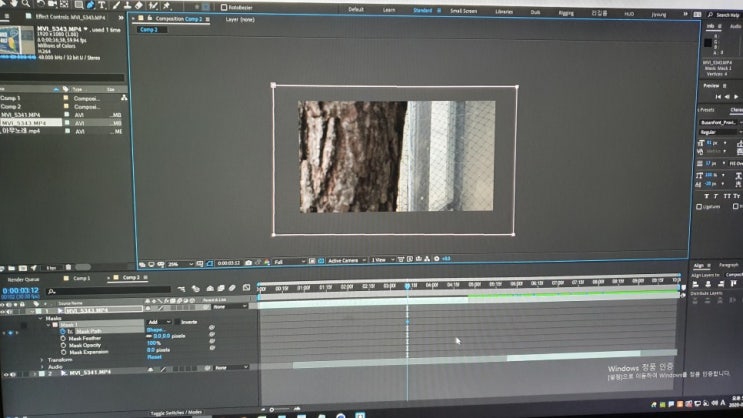
Task: Select the Rotation tool
Action: click(40, 4)
